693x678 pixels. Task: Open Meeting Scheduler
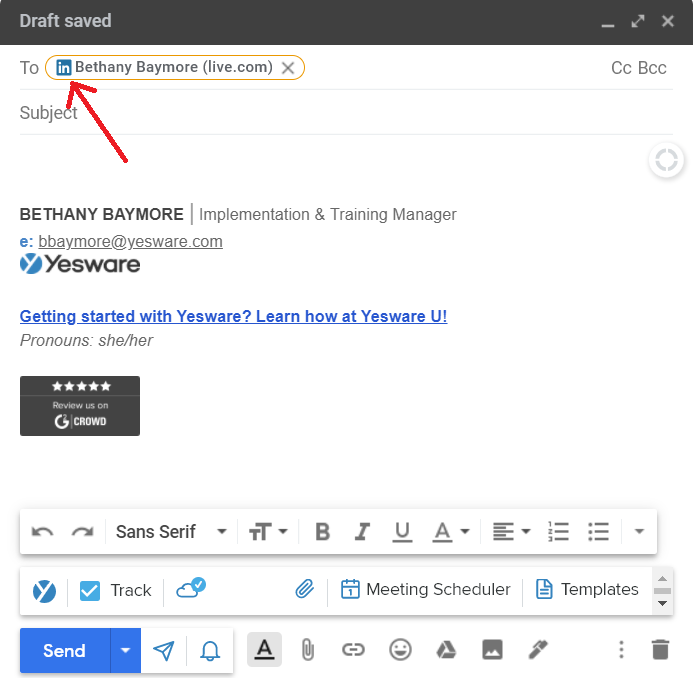pos(426,590)
